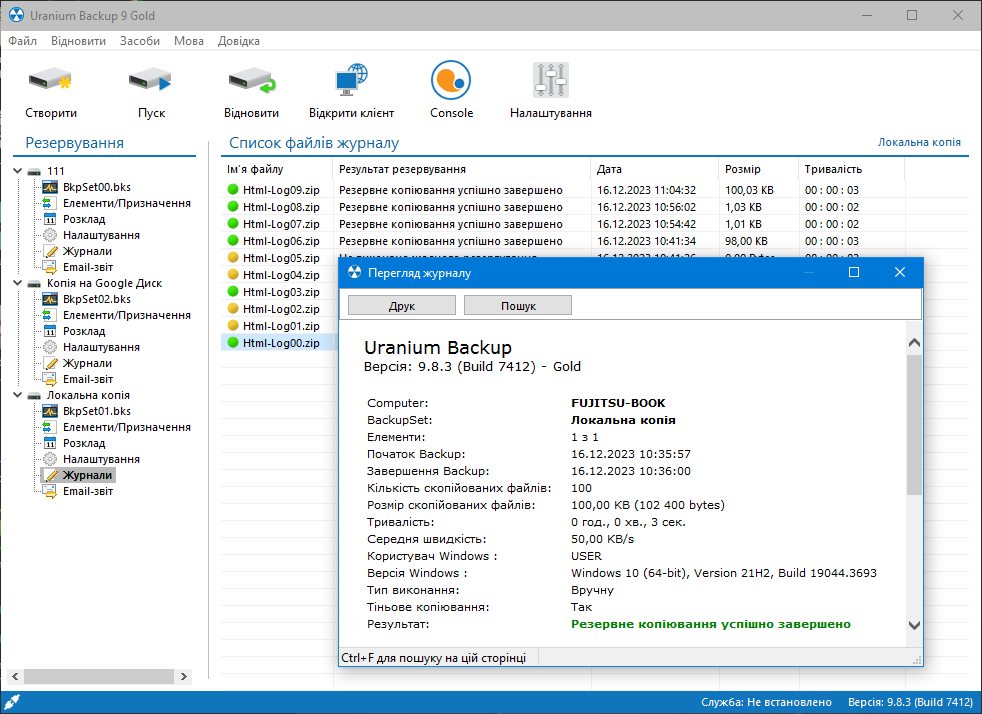Collapse the 111 backup set node

pos(18,171)
